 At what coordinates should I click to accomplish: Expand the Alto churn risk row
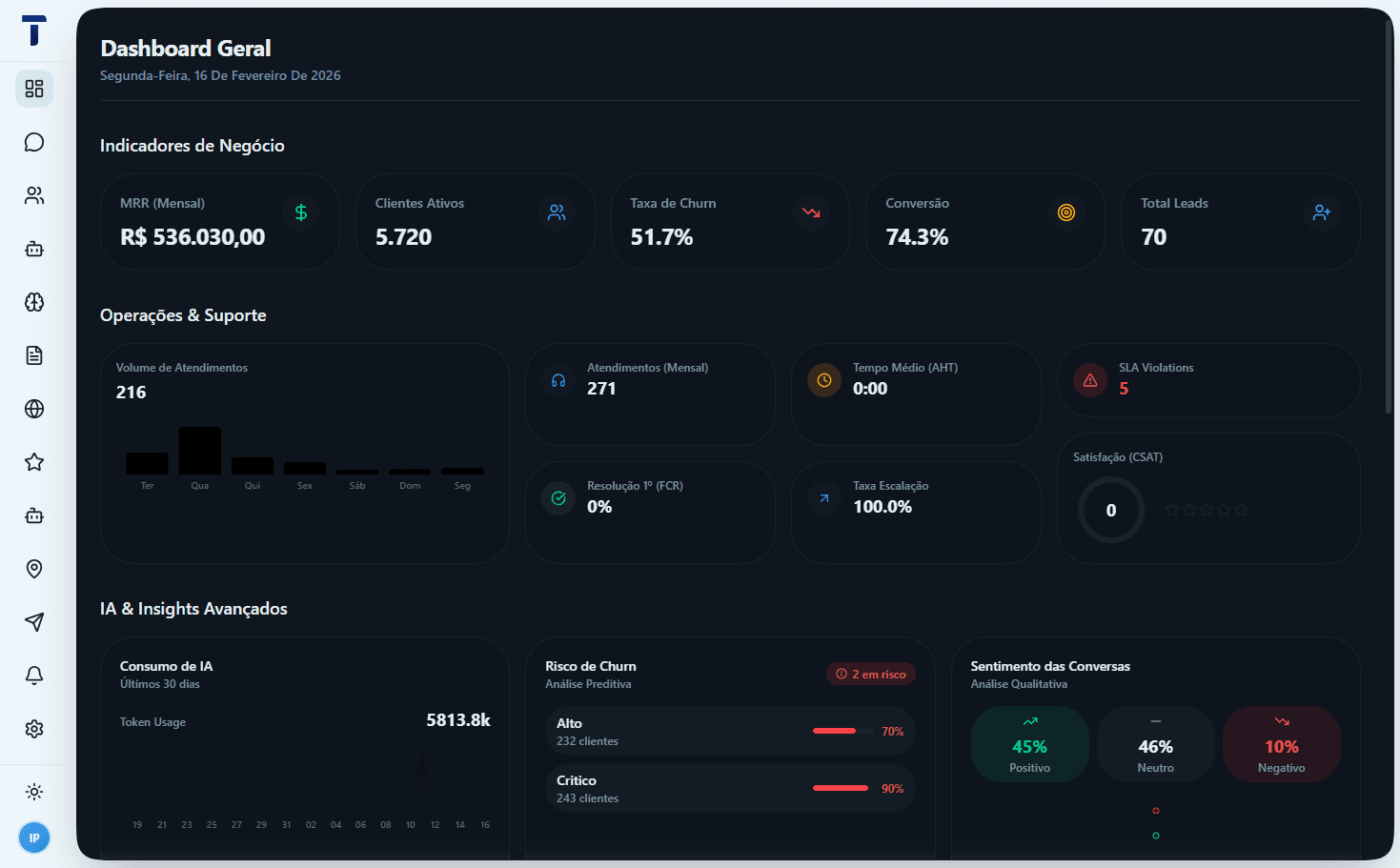coord(729,731)
